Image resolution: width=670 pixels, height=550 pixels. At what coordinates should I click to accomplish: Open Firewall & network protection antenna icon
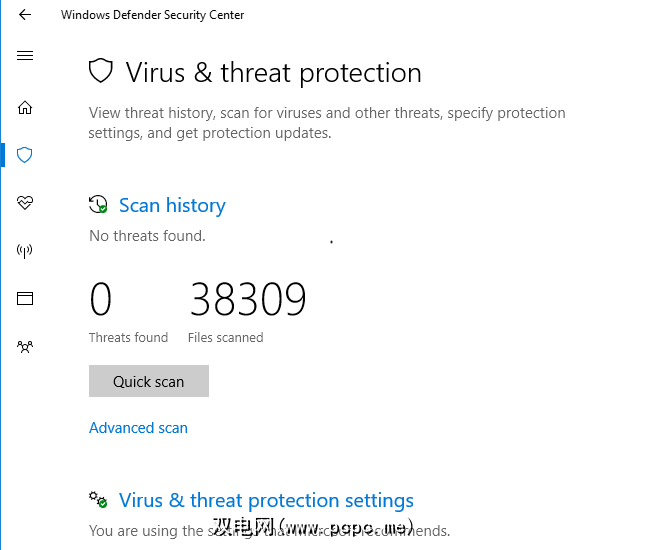click(x=25, y=251)
